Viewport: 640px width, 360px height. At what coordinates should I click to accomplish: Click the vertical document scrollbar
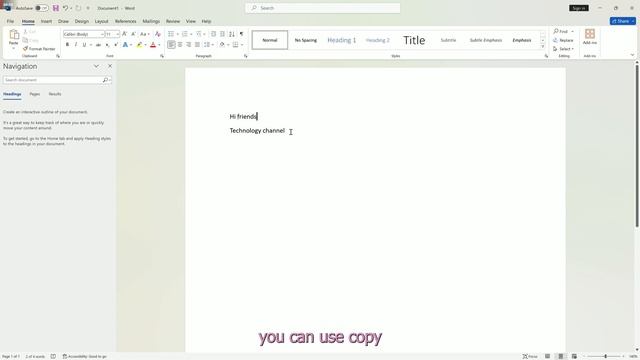pyautogui.click(x=637, y=145)
